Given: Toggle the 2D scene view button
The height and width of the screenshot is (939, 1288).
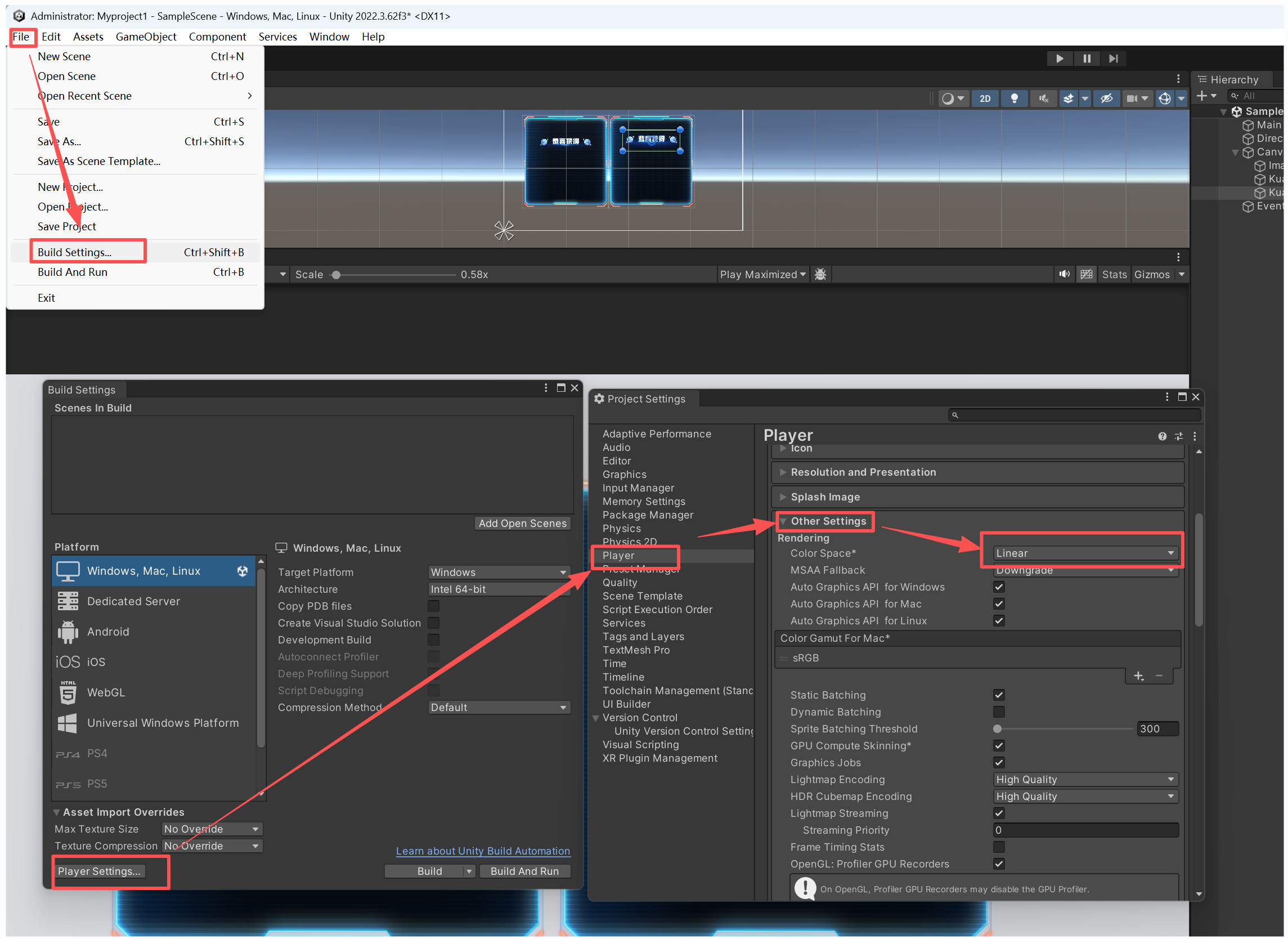Looking at the screenshot, I should tap(985, 99).
